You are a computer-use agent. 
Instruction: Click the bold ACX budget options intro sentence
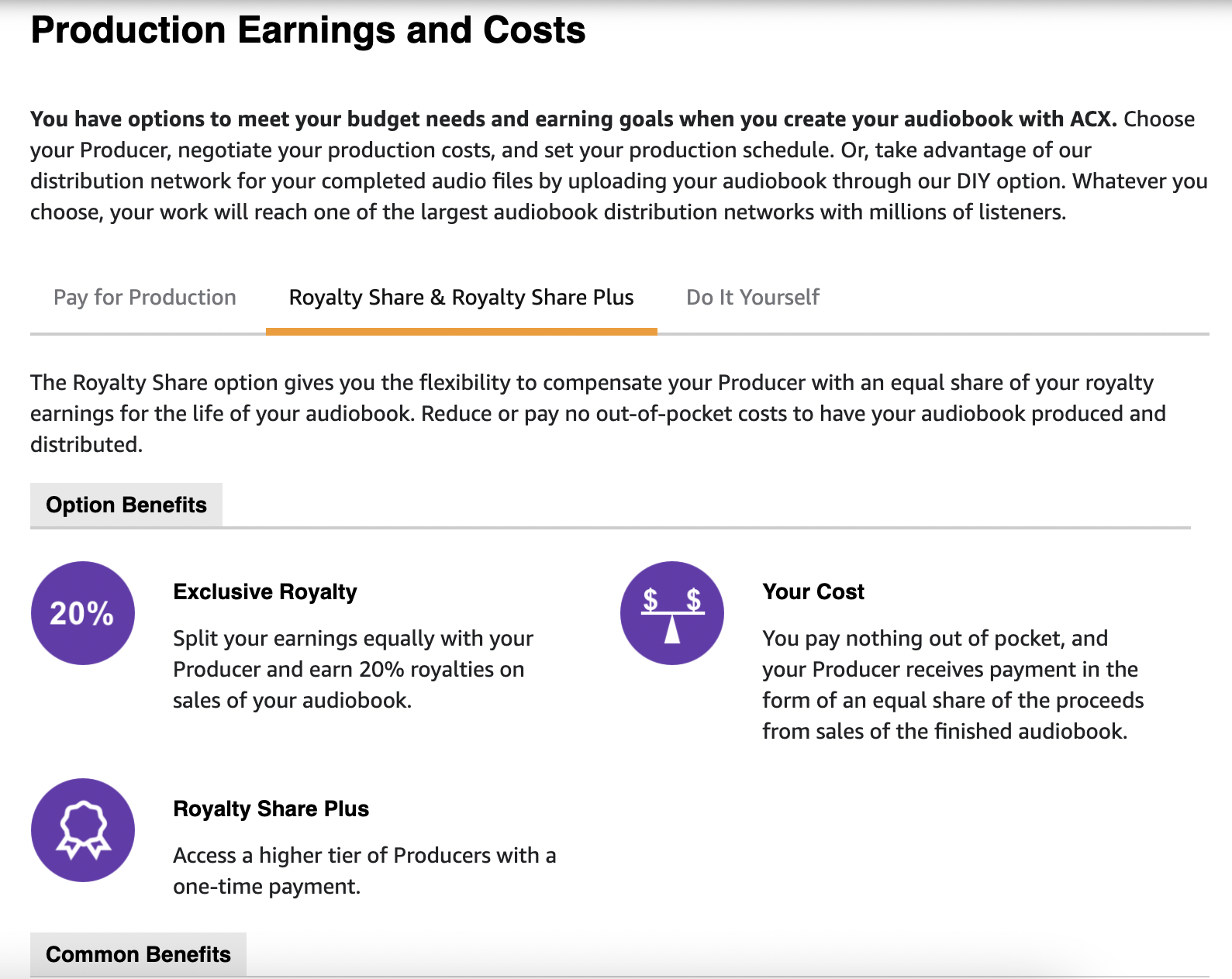click(574, 119)
